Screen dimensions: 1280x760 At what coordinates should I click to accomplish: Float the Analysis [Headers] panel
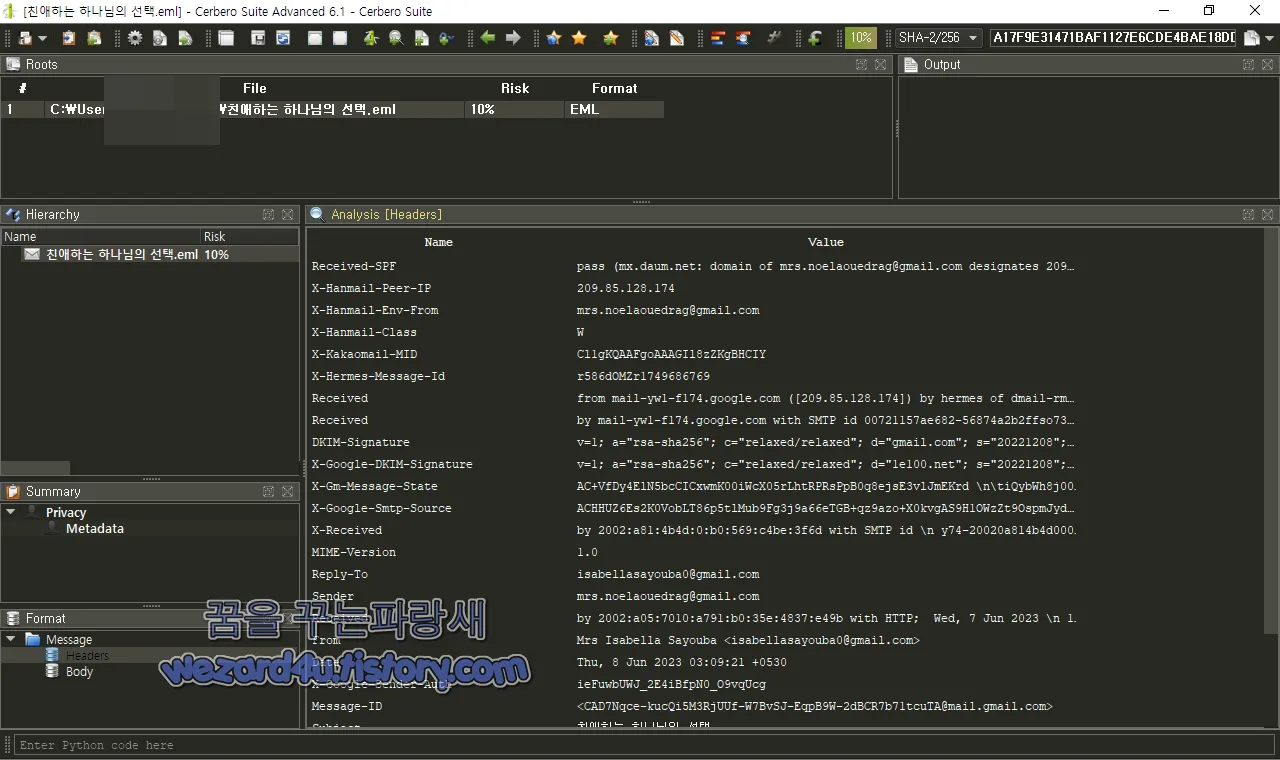pyautogui.click(x=1248, y=214)
